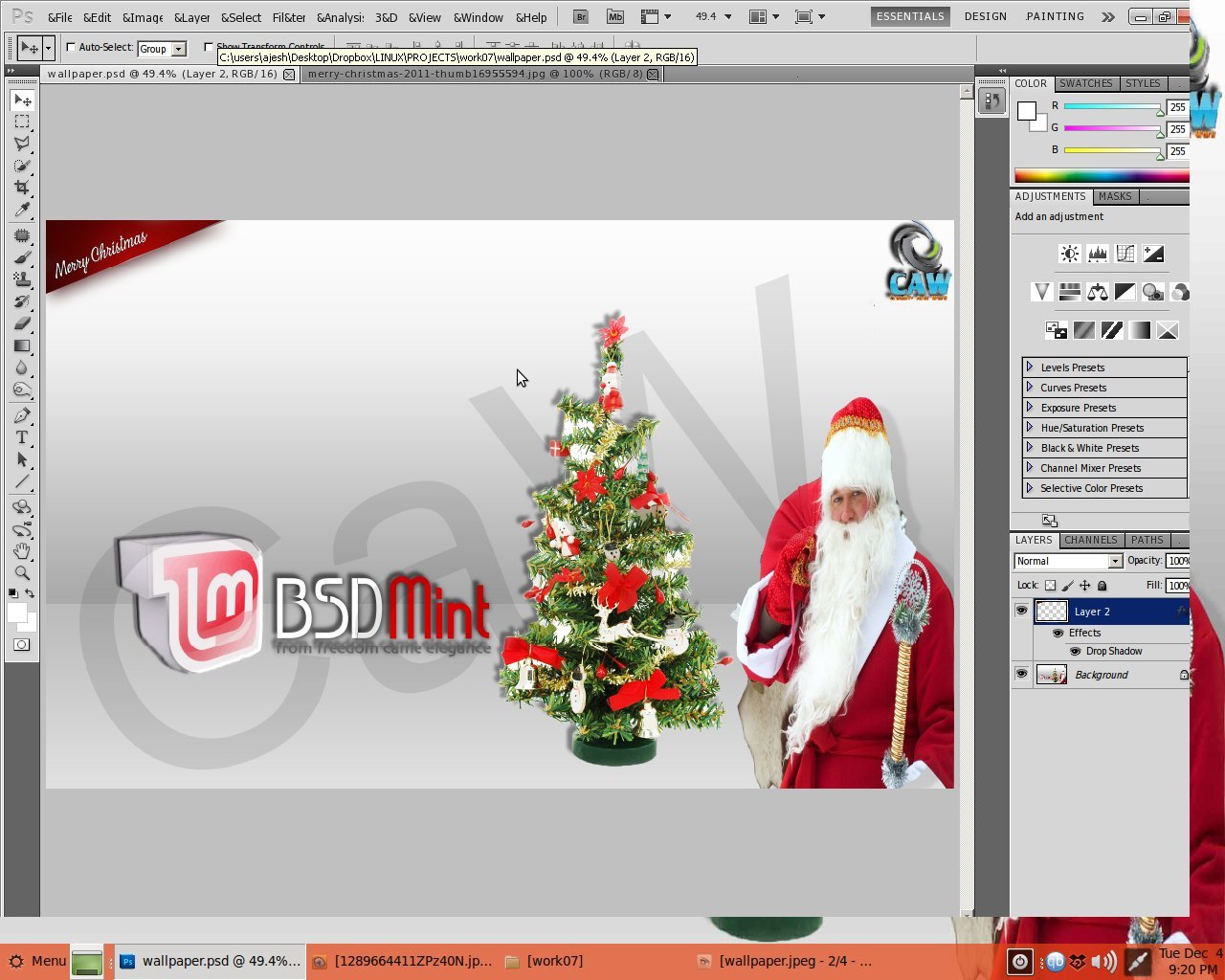Select the Hand tool
Screen dimensions: 1225x980
(x=22, y=551)
